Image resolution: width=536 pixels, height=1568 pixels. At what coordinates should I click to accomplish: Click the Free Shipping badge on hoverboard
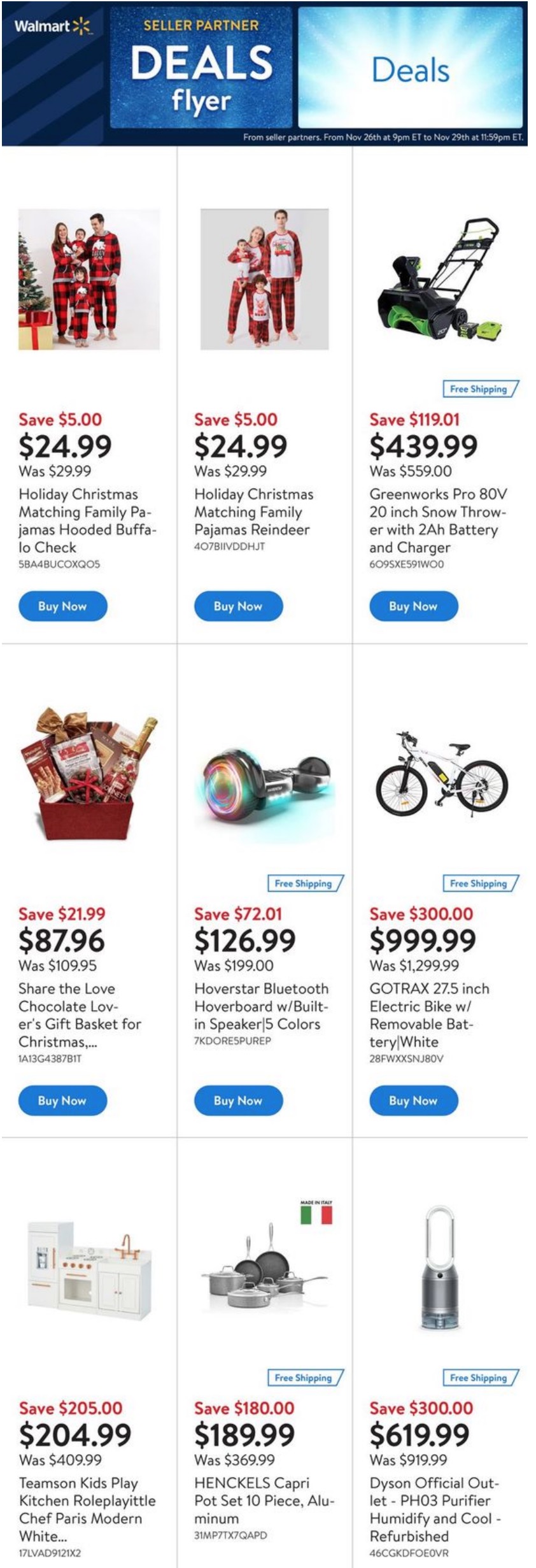pos(304,883)
